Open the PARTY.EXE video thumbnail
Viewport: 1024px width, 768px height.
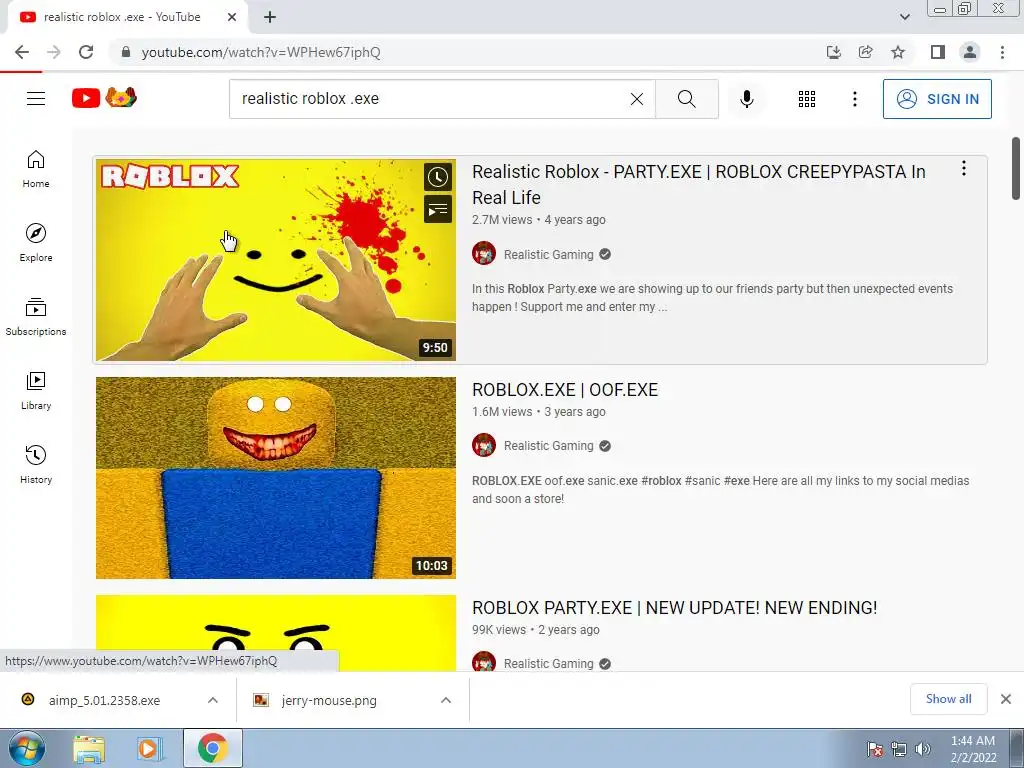[276, 260]
